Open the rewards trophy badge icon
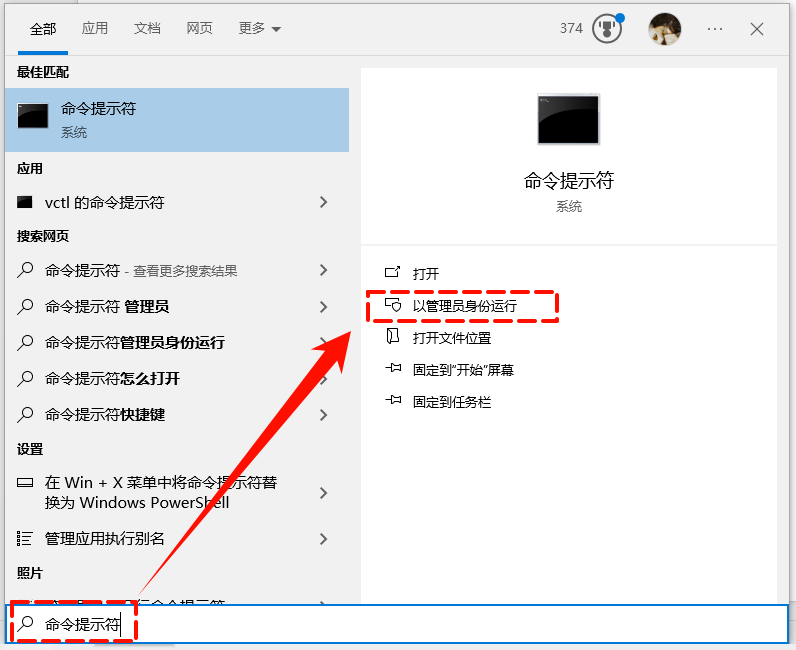Screen dimensions: 796x650 click(x=607, y=28)
